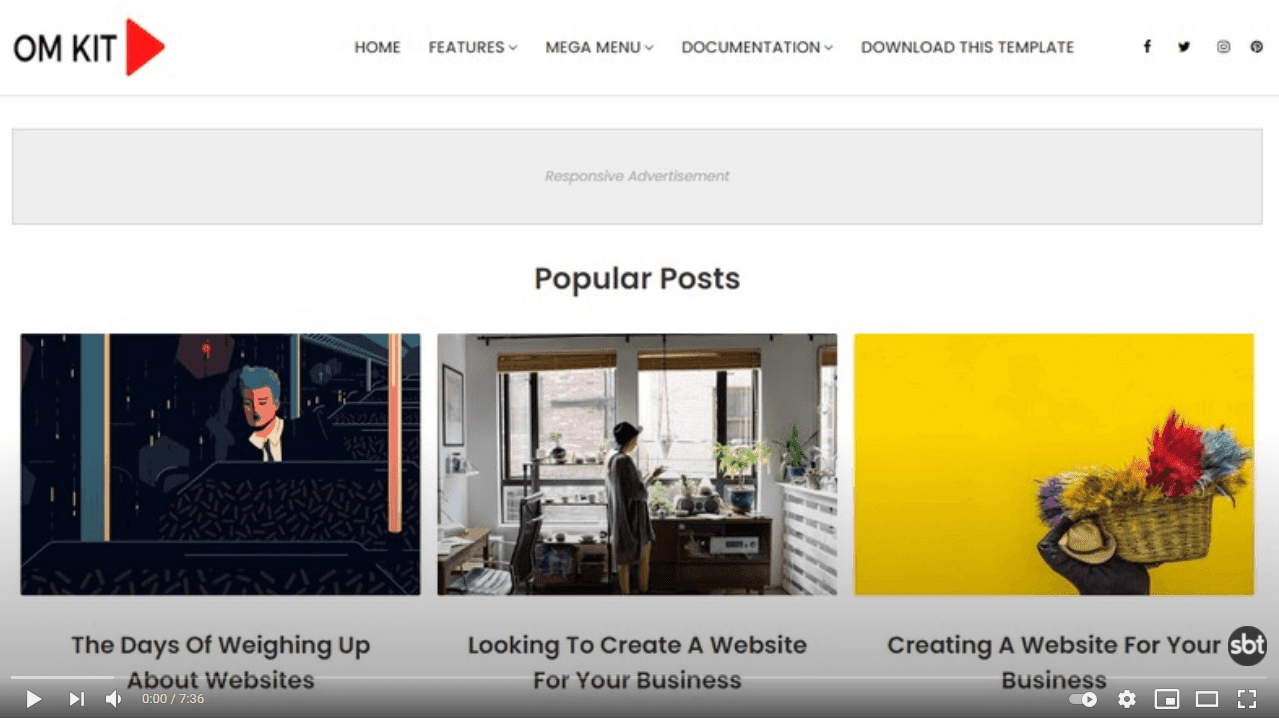Toggle the autoplay switch
This screenshot has height=718, width=1279.
pos(1083,699)
